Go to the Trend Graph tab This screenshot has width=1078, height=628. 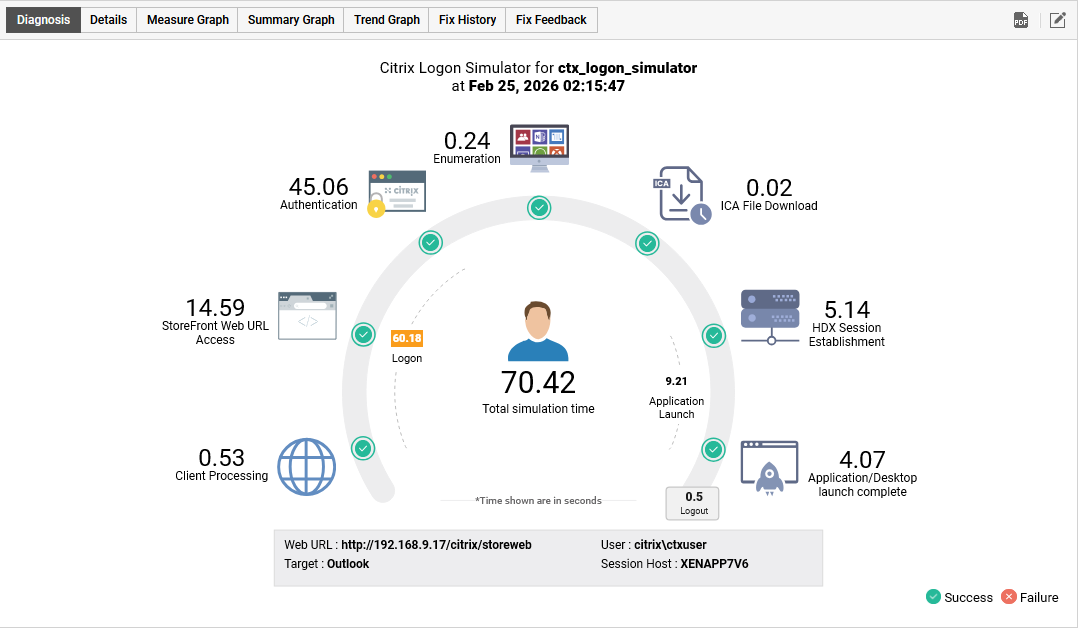[x=387, y=20]
